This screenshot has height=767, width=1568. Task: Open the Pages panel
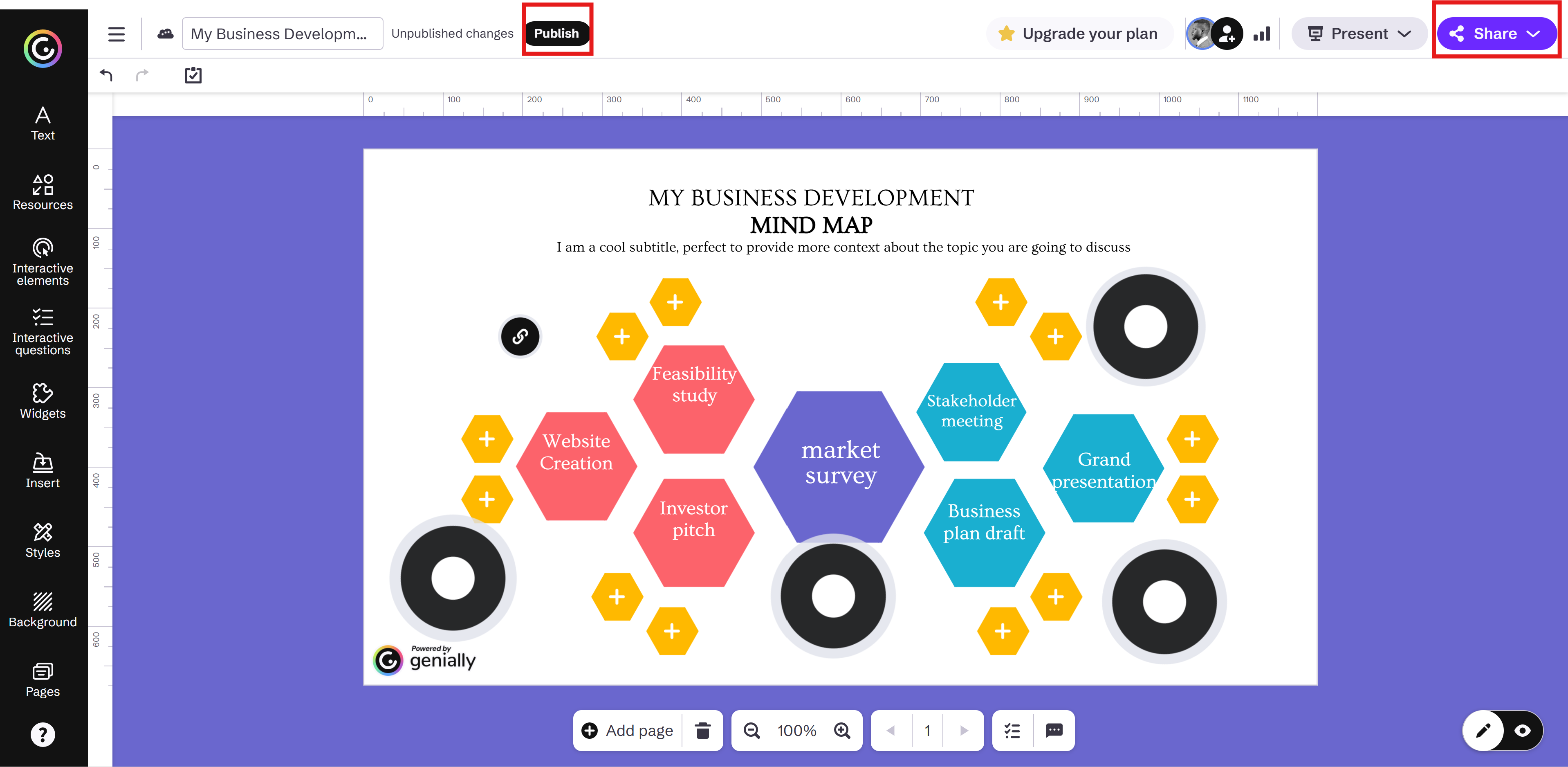[42, 677]
